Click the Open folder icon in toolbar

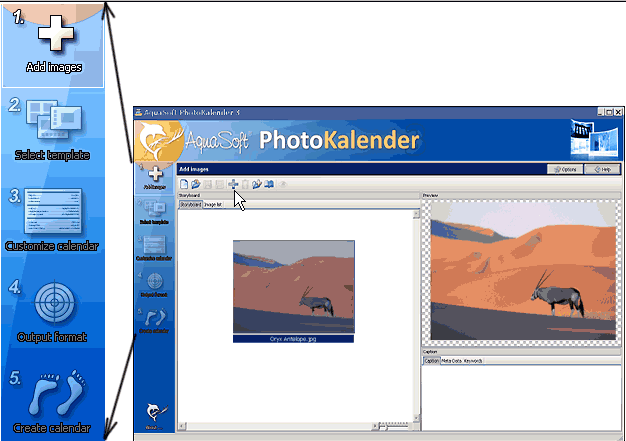pos(196,184)
